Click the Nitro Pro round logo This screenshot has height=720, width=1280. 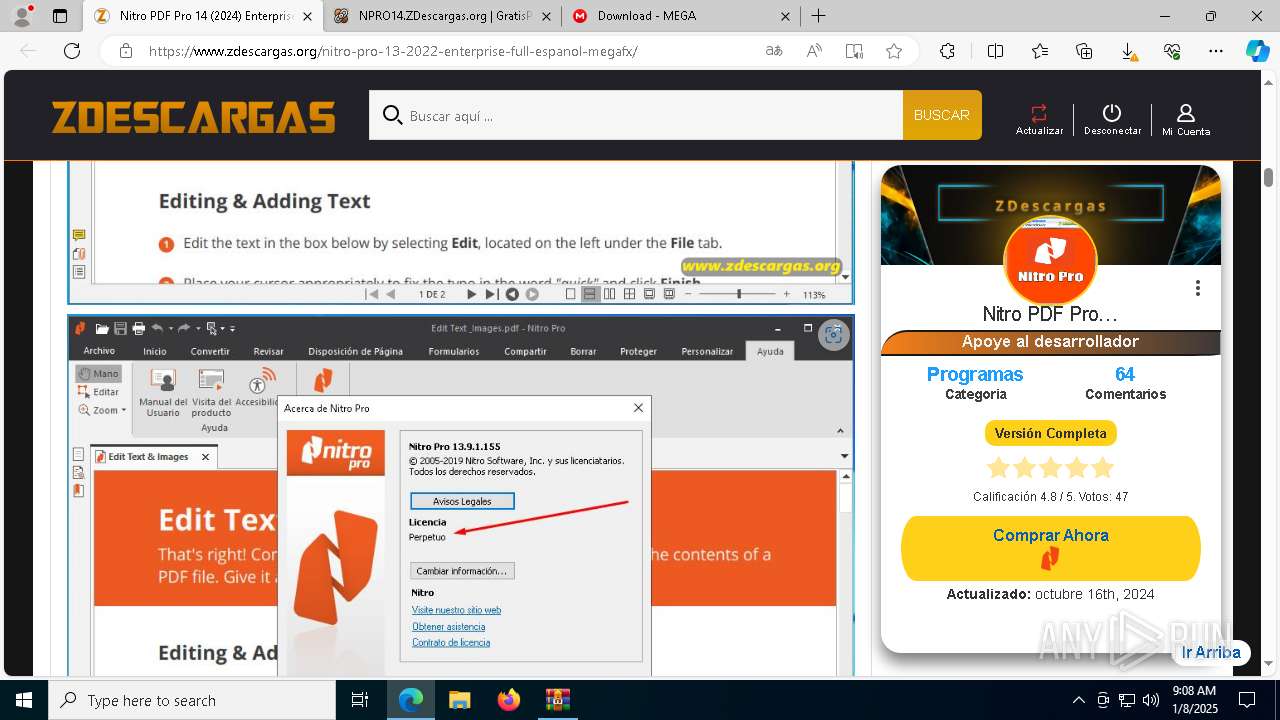coord(1050,262)
